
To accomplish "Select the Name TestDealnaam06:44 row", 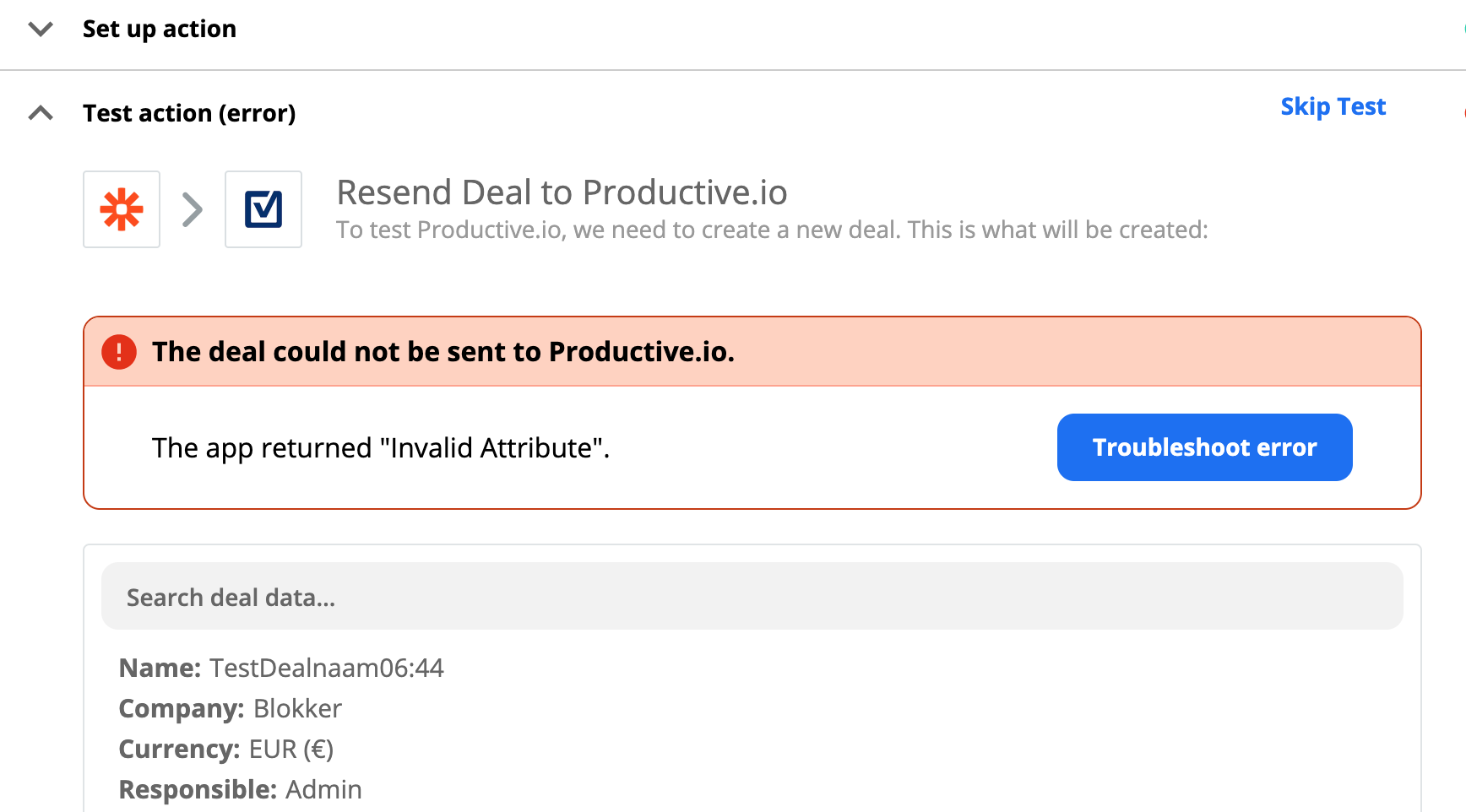I will coord(281,668).
